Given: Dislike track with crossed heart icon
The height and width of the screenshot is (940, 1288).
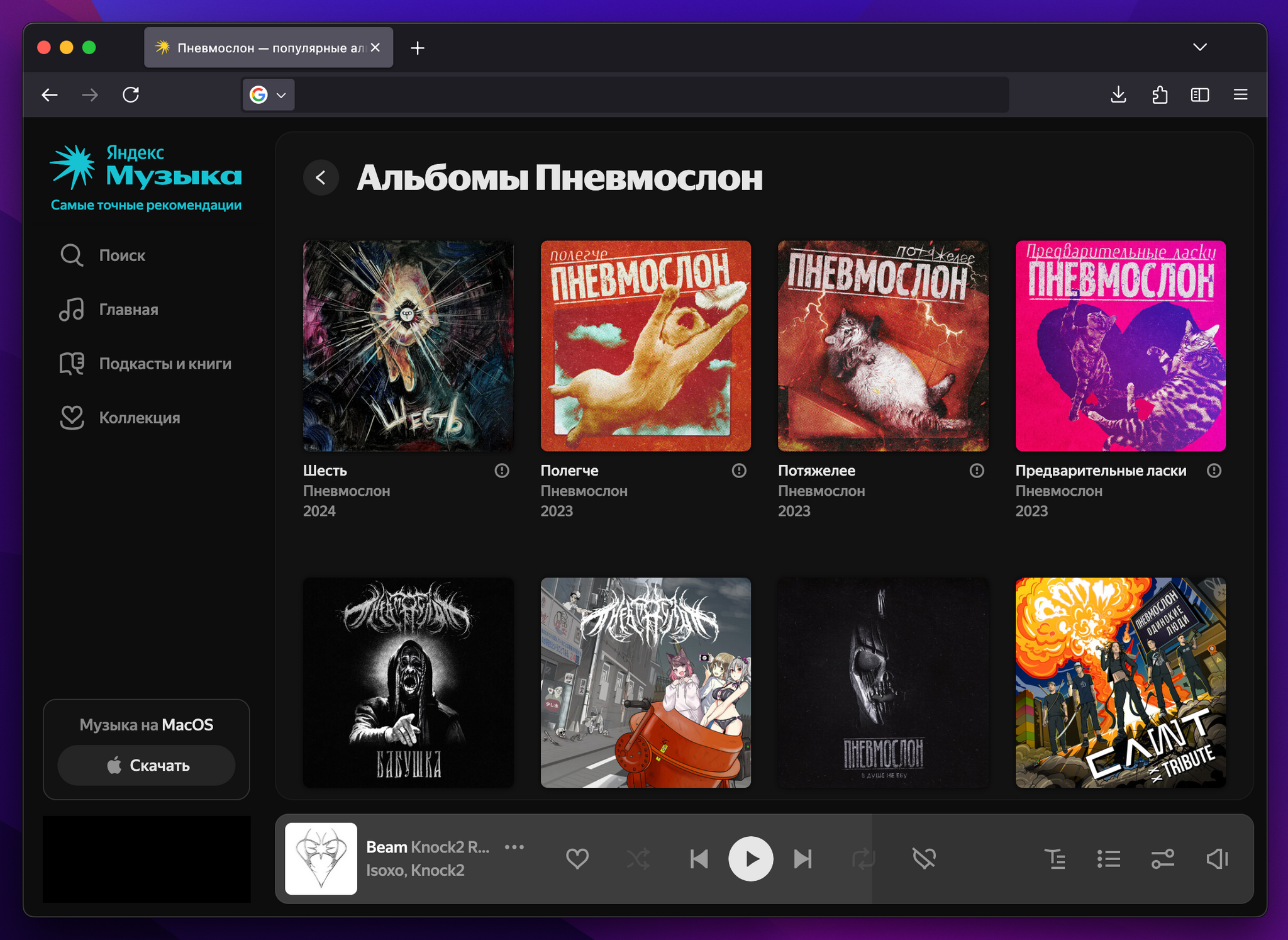Looking at the screenshot, I should [924, 859].
